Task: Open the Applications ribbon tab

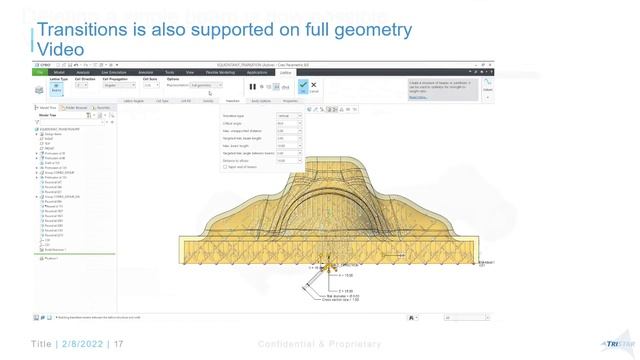Action: pyautogui.click(x=257, y=72)
